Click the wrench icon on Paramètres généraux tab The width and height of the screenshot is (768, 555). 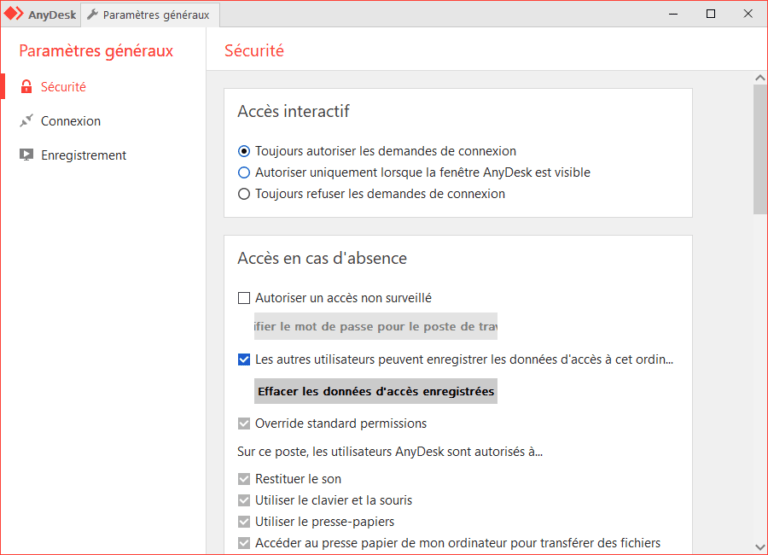coord(93,14)
